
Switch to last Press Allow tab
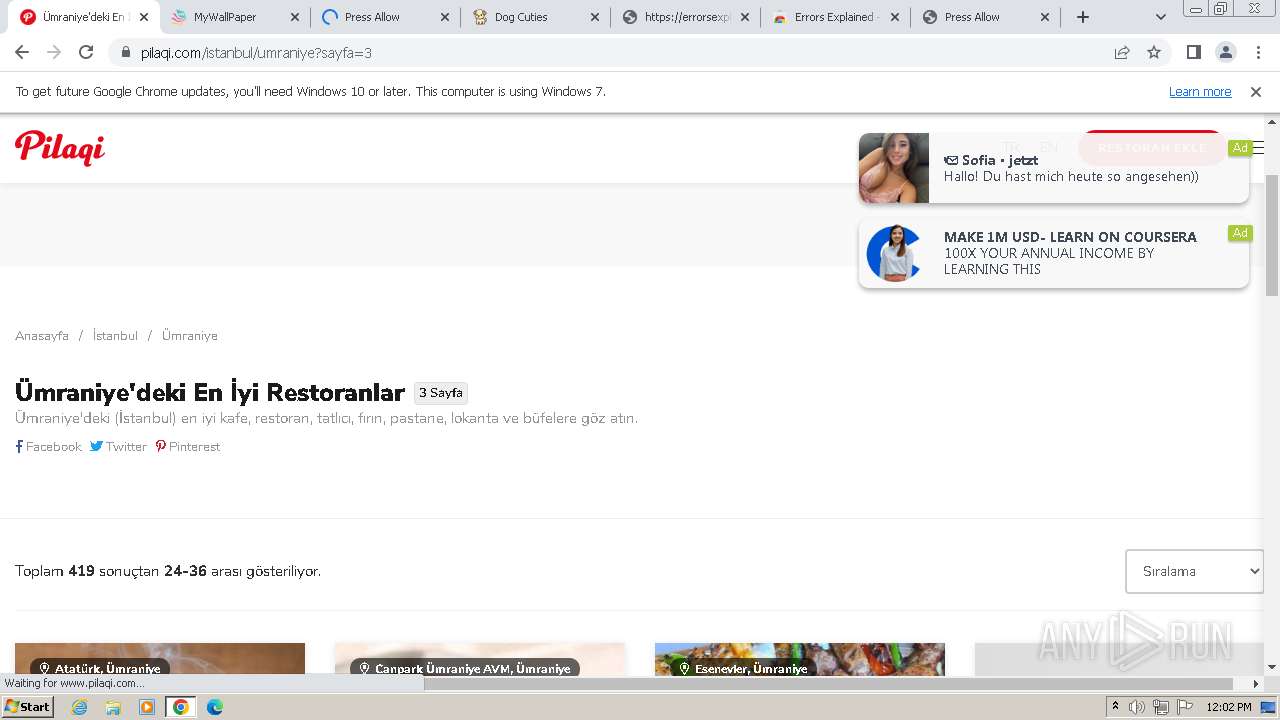pyautogui.click(x=985, y=17)
